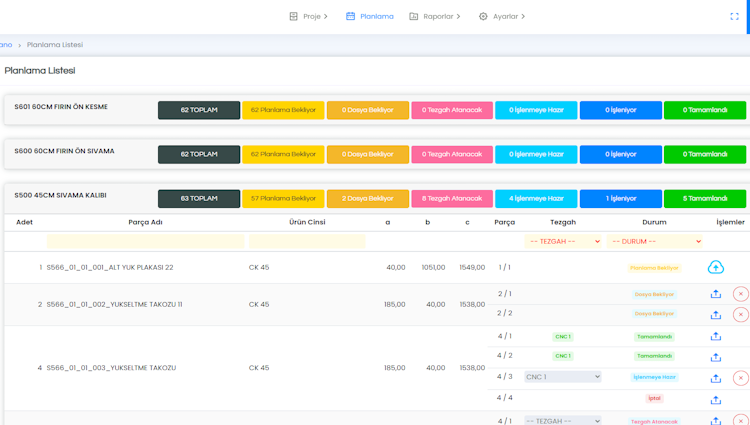Click upload icon for part 2 / 2

[x=716, y=315]
